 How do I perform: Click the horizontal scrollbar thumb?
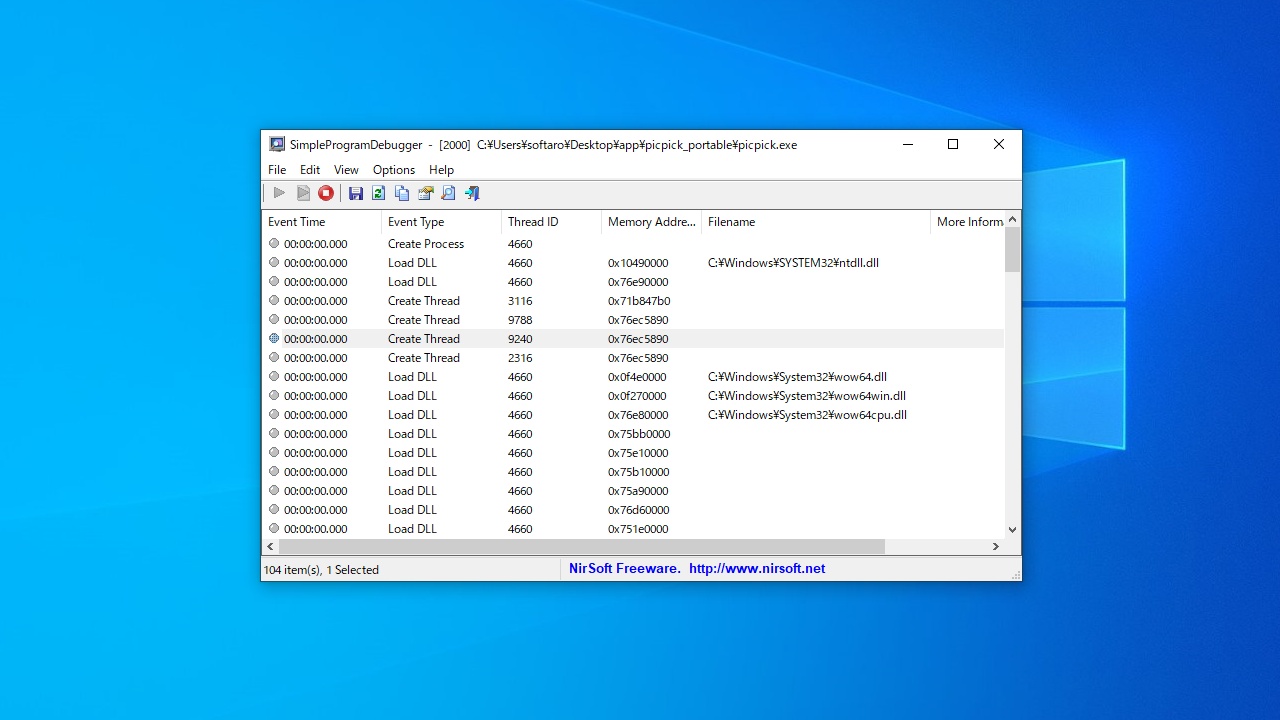coord(582,546)
